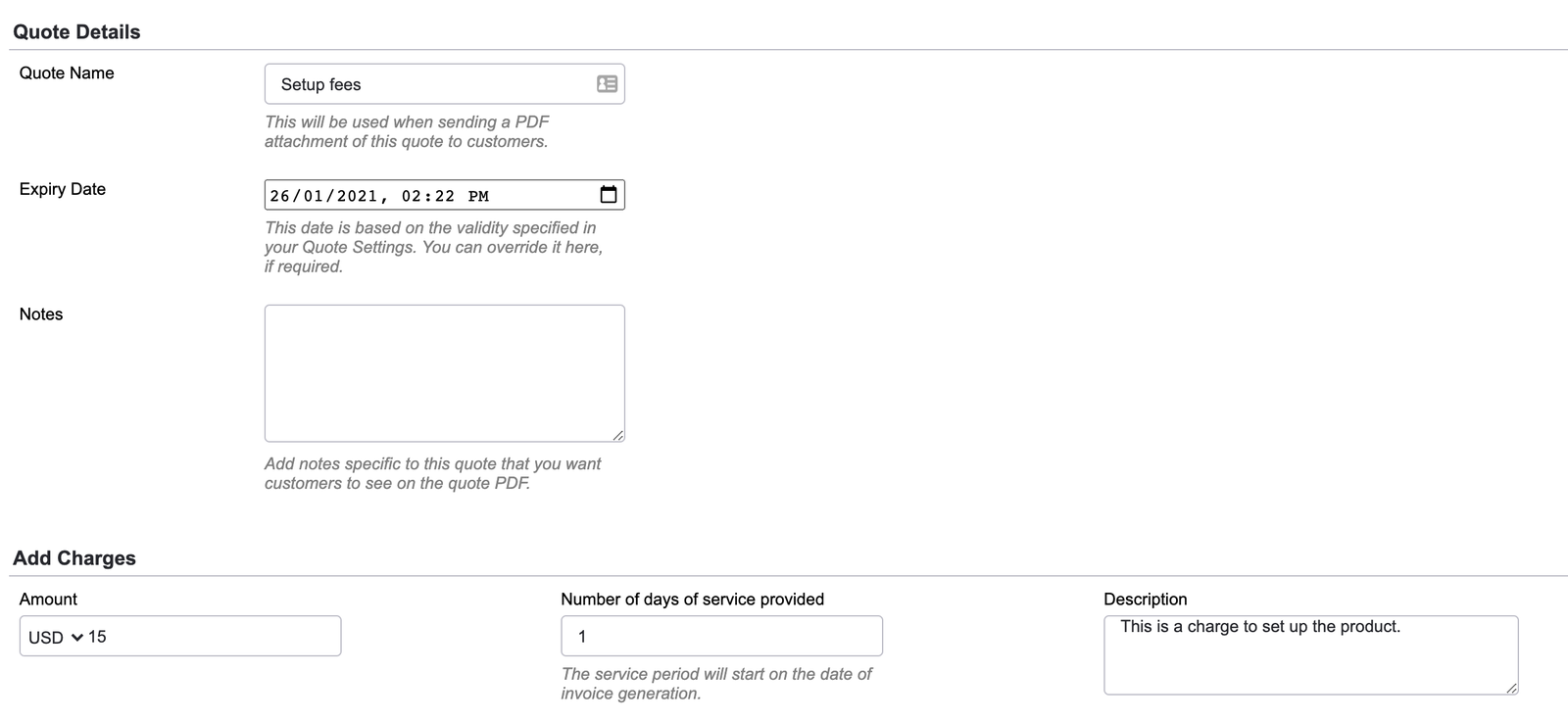Select the minutes segment of expiry time
This screenshot has height=721, width=1568.
445,196
